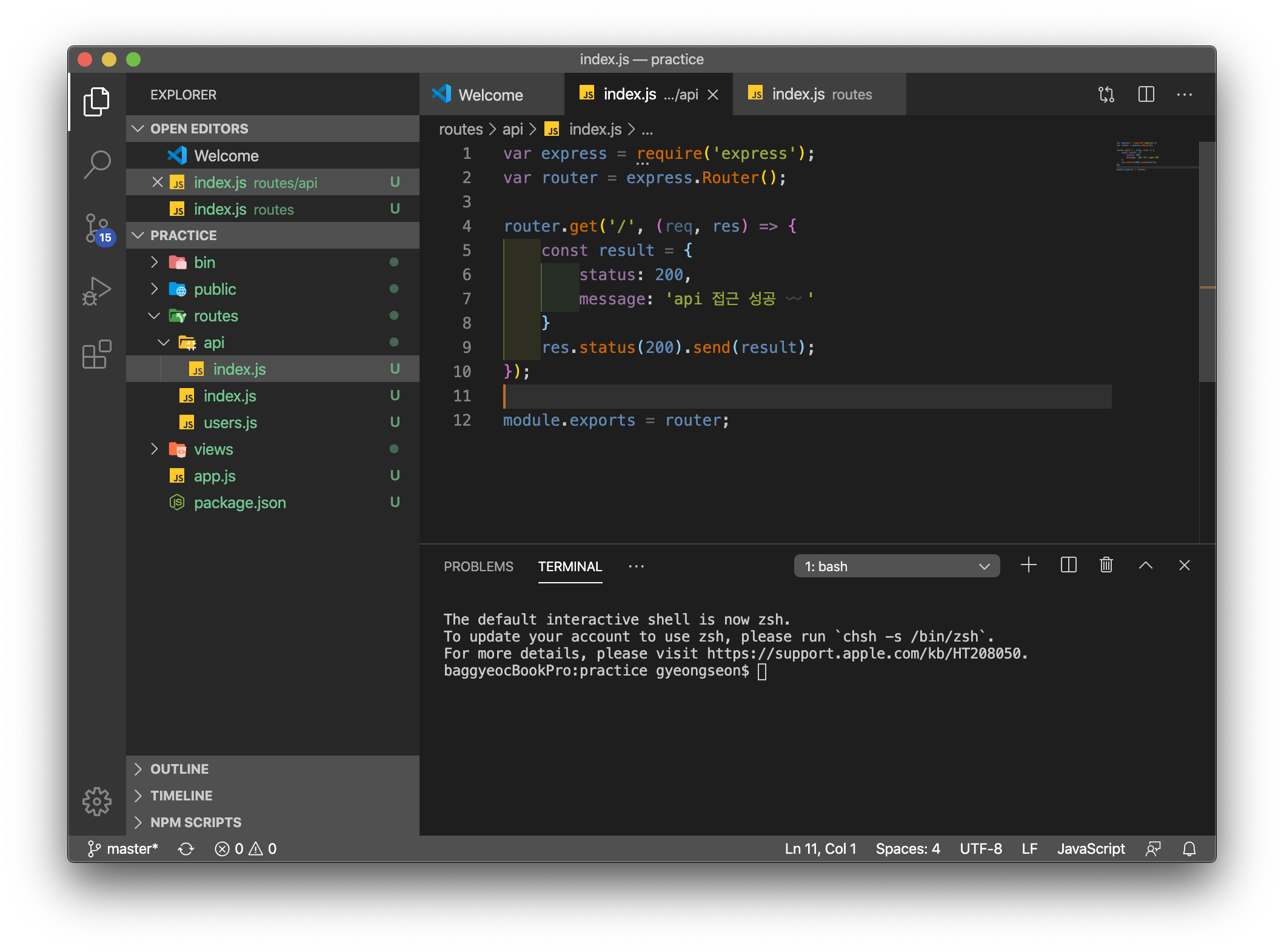The image size is (1284, 952).
Task: Click the terminal prompt input area
Action: click(762, 671)
